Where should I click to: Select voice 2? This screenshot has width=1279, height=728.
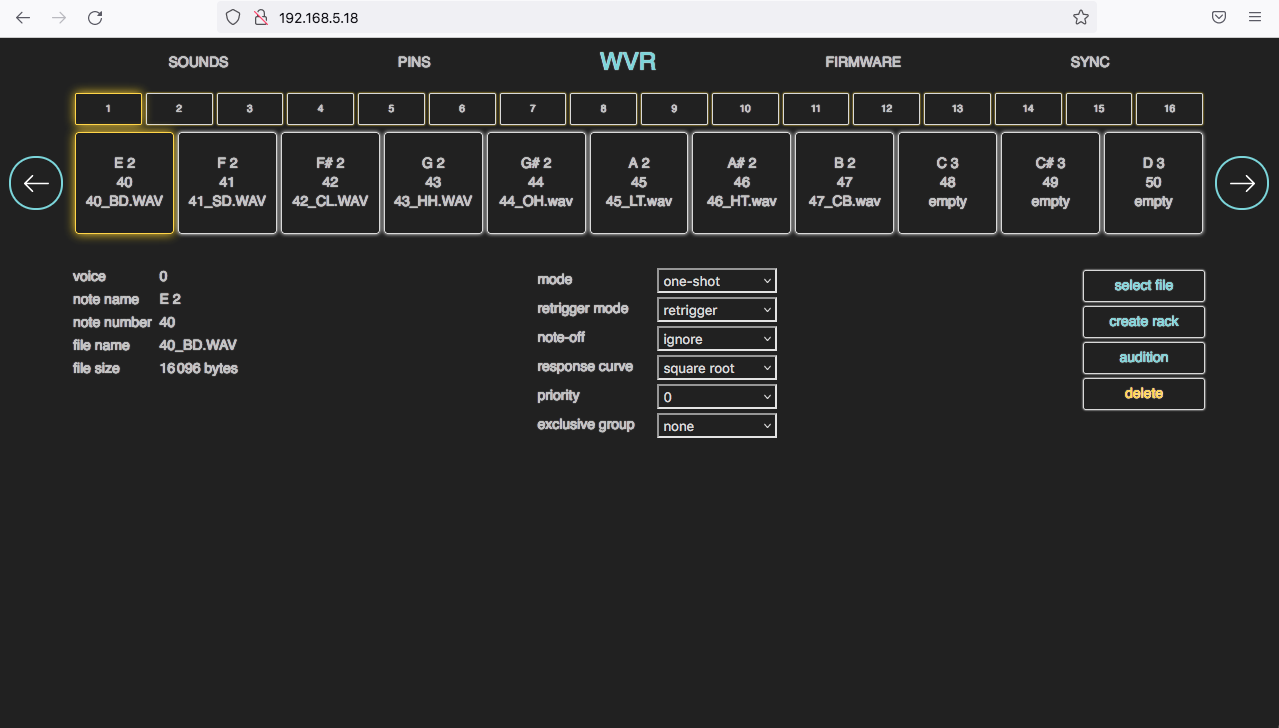pyautogui.click(x=179, y=109)
